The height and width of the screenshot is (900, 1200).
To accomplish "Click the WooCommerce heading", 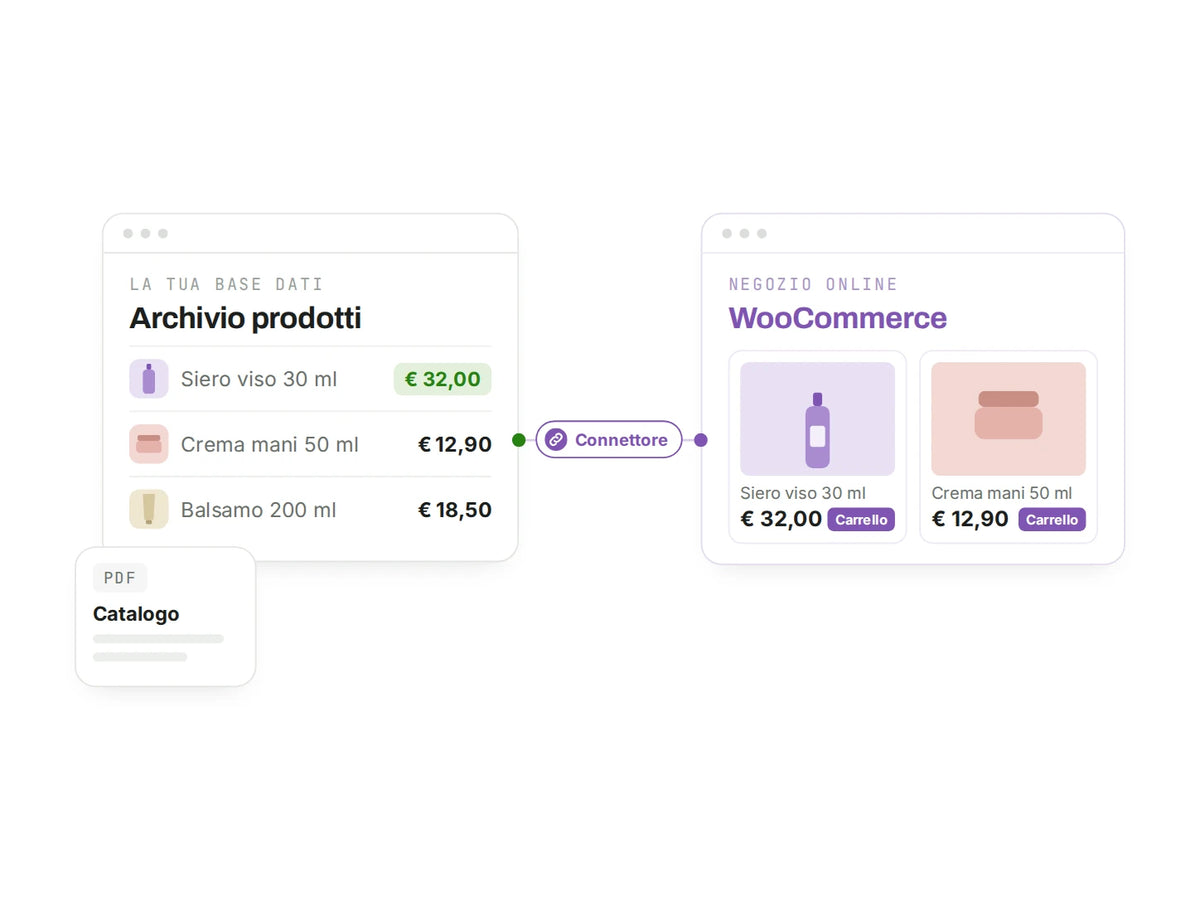I will click(838, 318).
